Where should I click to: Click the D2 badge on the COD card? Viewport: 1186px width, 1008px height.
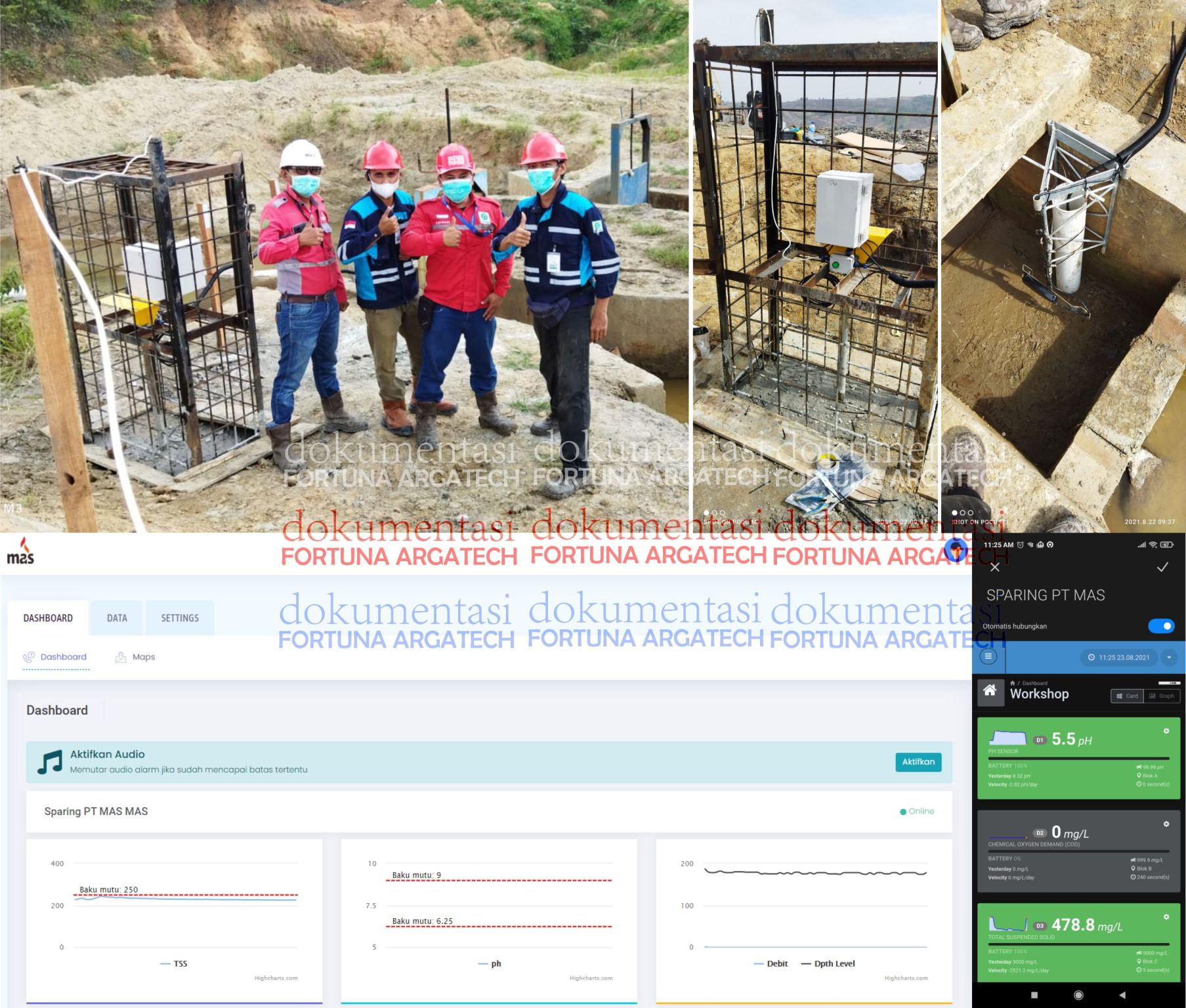click(x=1040, y=833)
